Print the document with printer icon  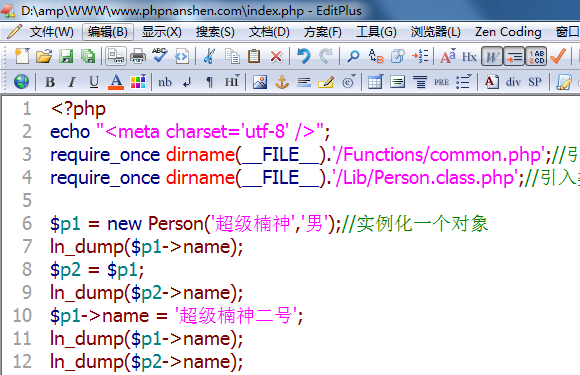coord(138,56)
